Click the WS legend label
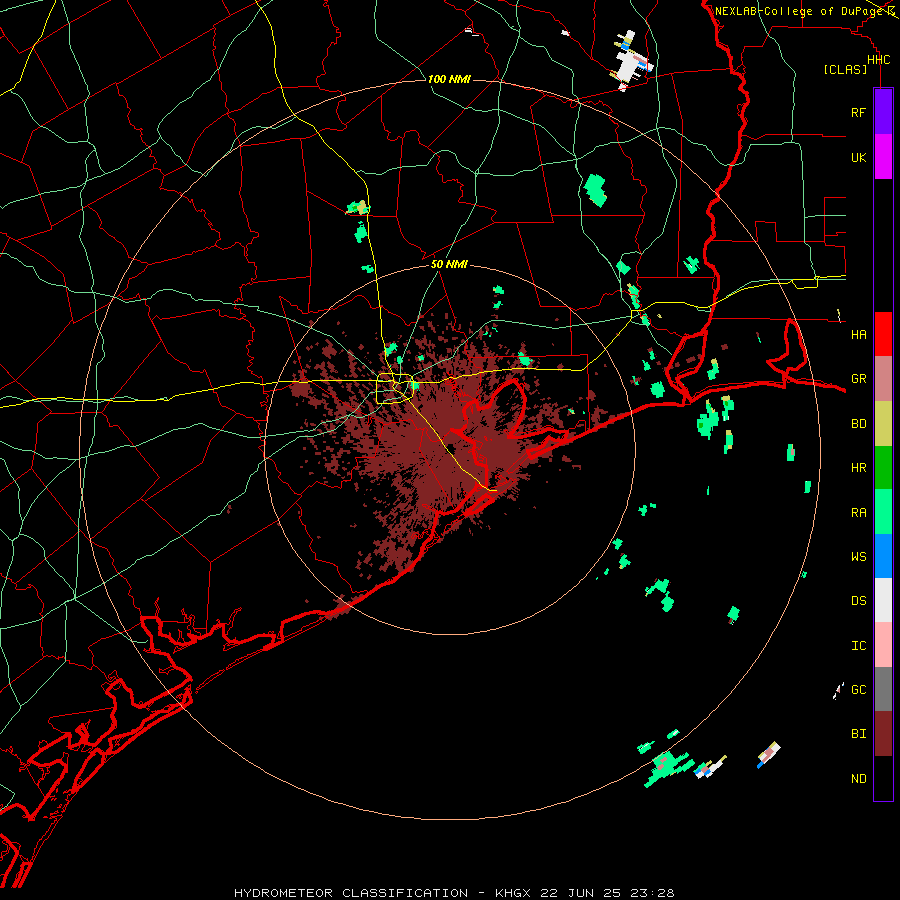 point(858,556)
